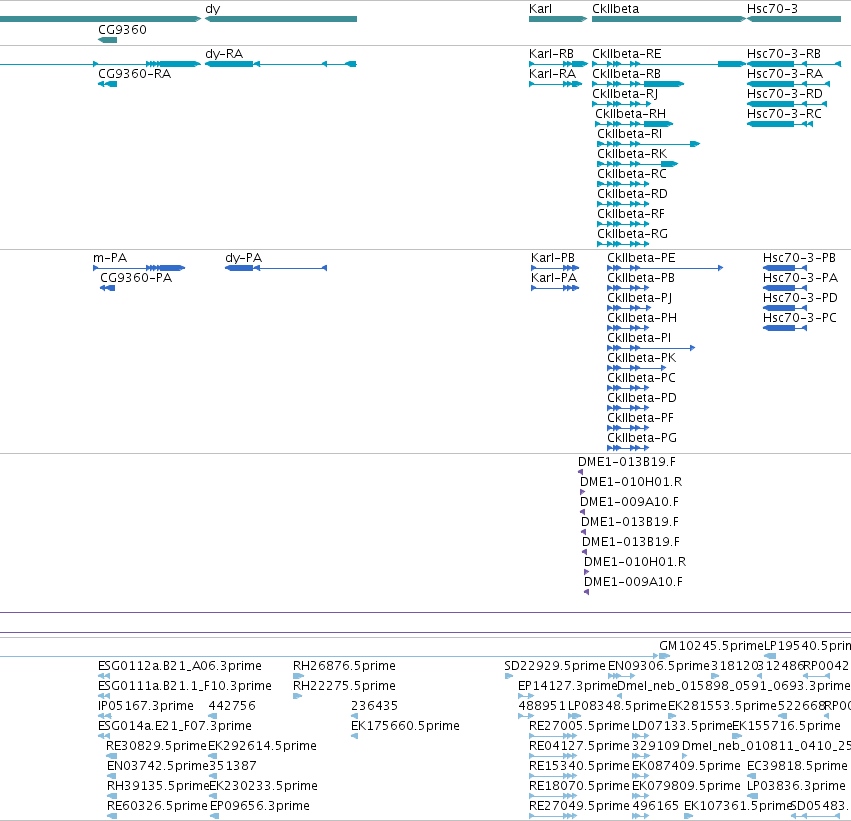This screenshot has height=821, width=851.
Task: Click transcript CkIIbeta-RB
Action: tap(626, 74)
